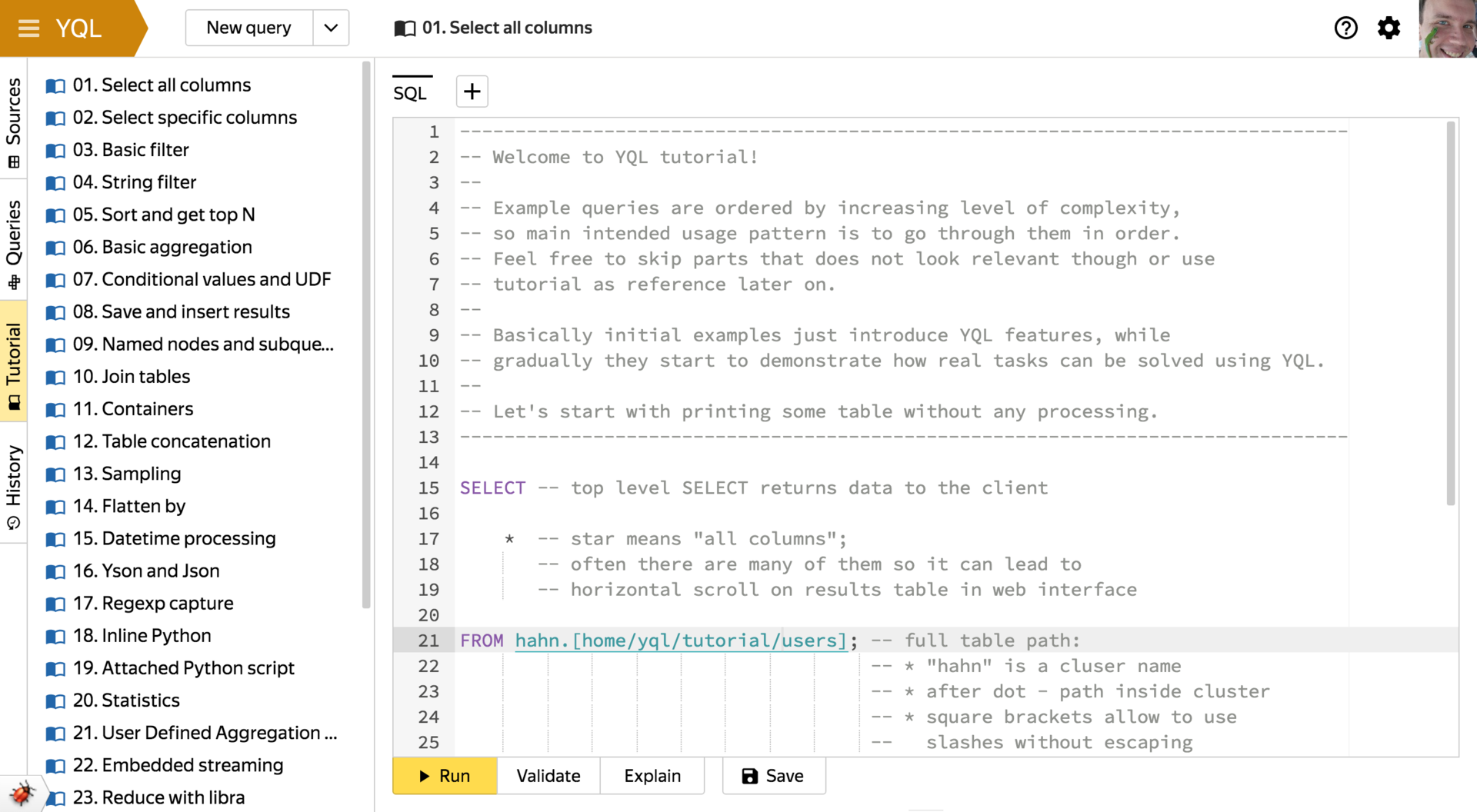
Task: Click book icon for 10. Join tables
Action: 55,377
